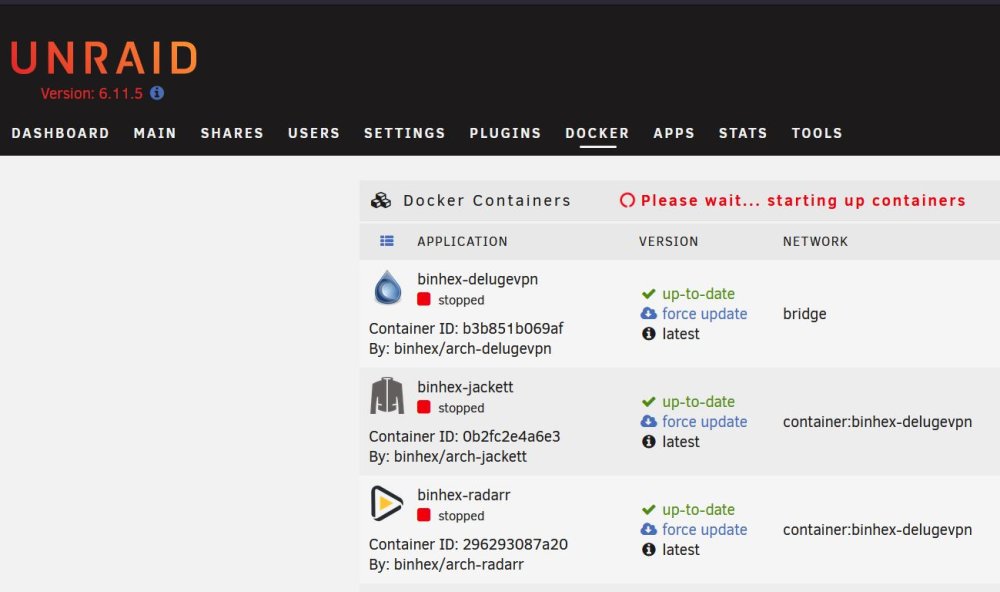Viewport: 1000px width, 592px height.
Task: Click the Network column header
Action: (x=815, y=241)
